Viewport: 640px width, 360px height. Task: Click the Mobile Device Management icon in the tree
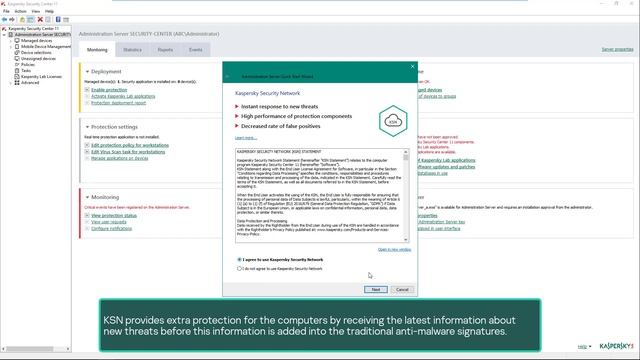pos(17,47)
